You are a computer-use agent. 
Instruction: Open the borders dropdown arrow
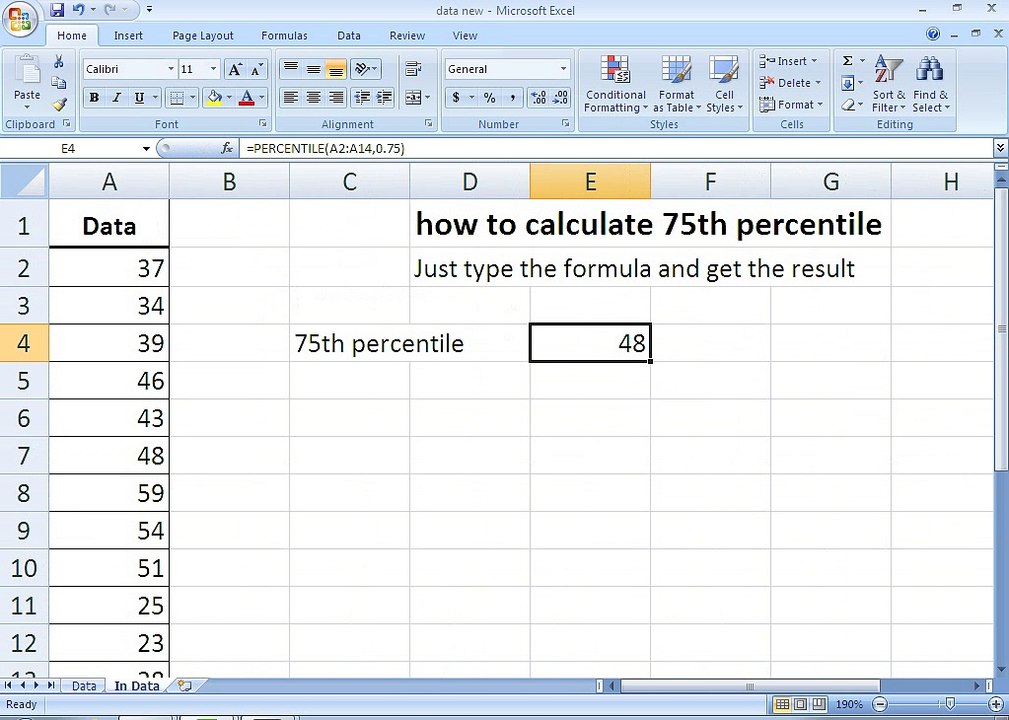pos(192,98)
